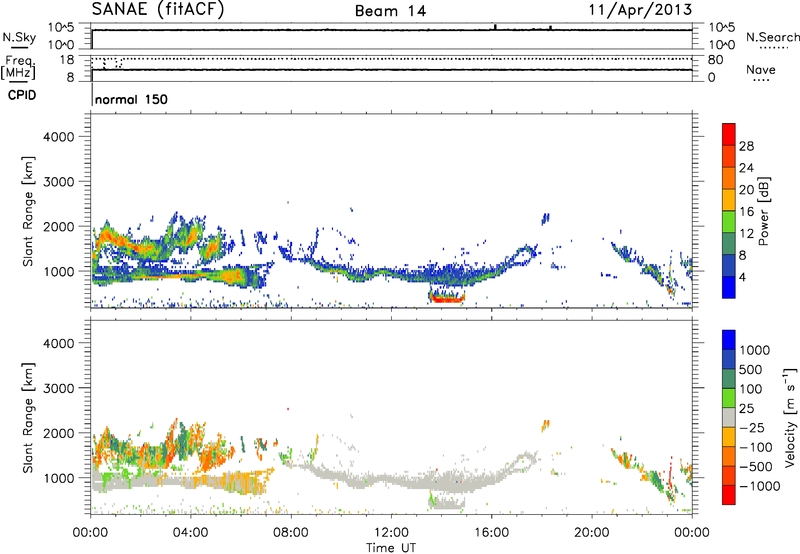Click the 'Freq. [MHz]' label
800x554 pixels.
click(18, 68)
